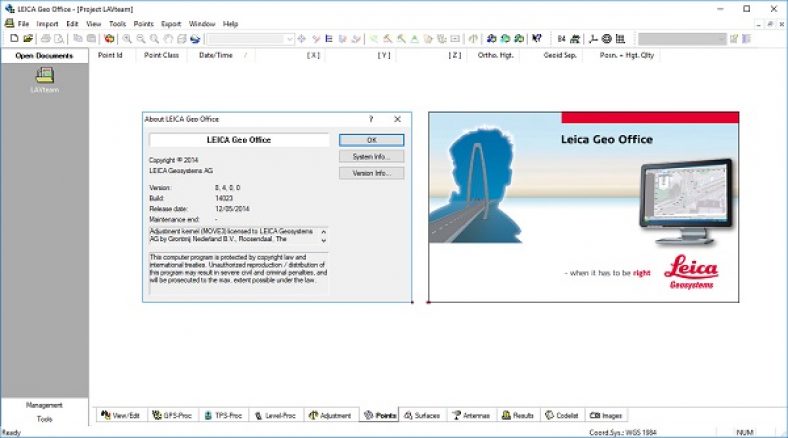Click the blue list-lines toolbar icon

[329, 39]
